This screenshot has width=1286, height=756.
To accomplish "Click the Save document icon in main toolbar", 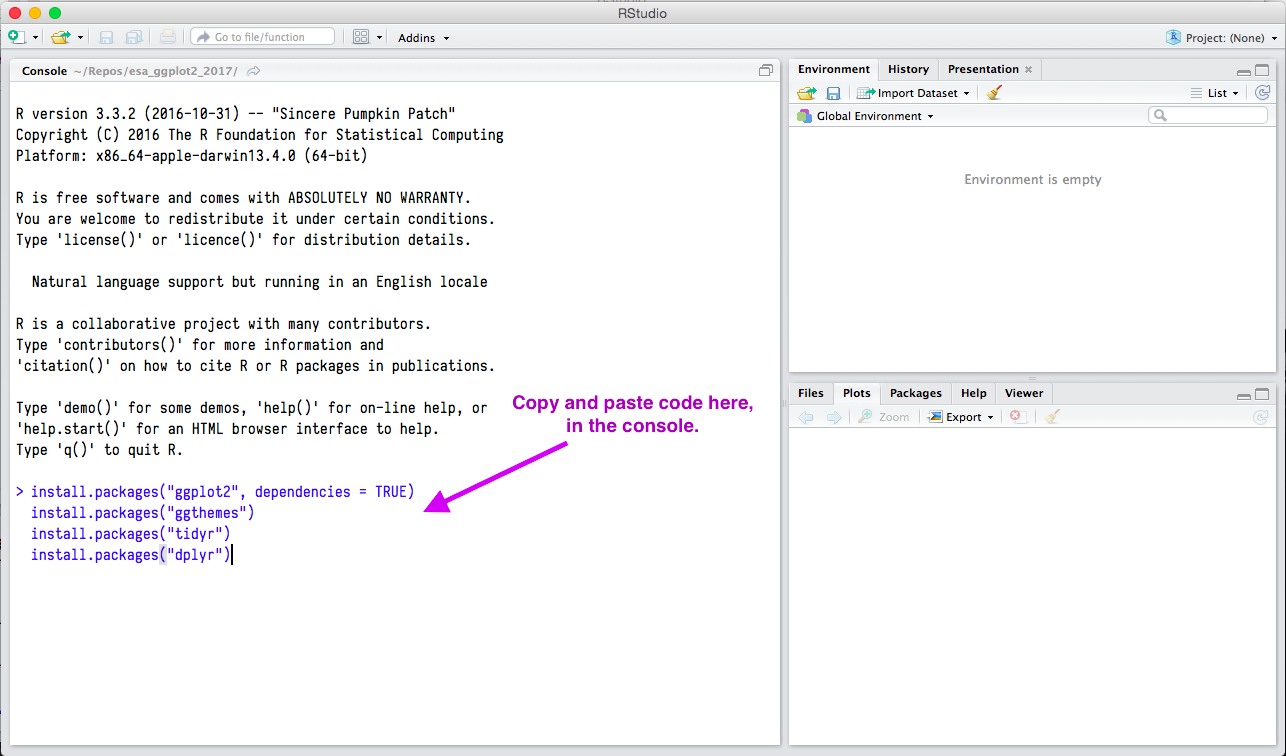I will pos(107,37).
